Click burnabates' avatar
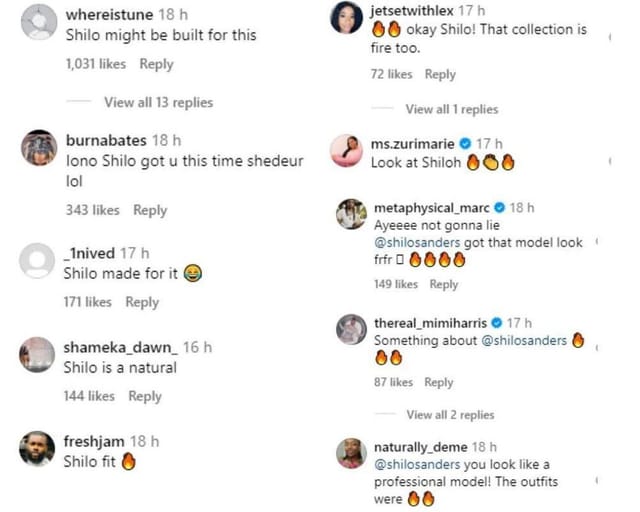This screenshot has height=512, width=640. (x=38, y=148)
